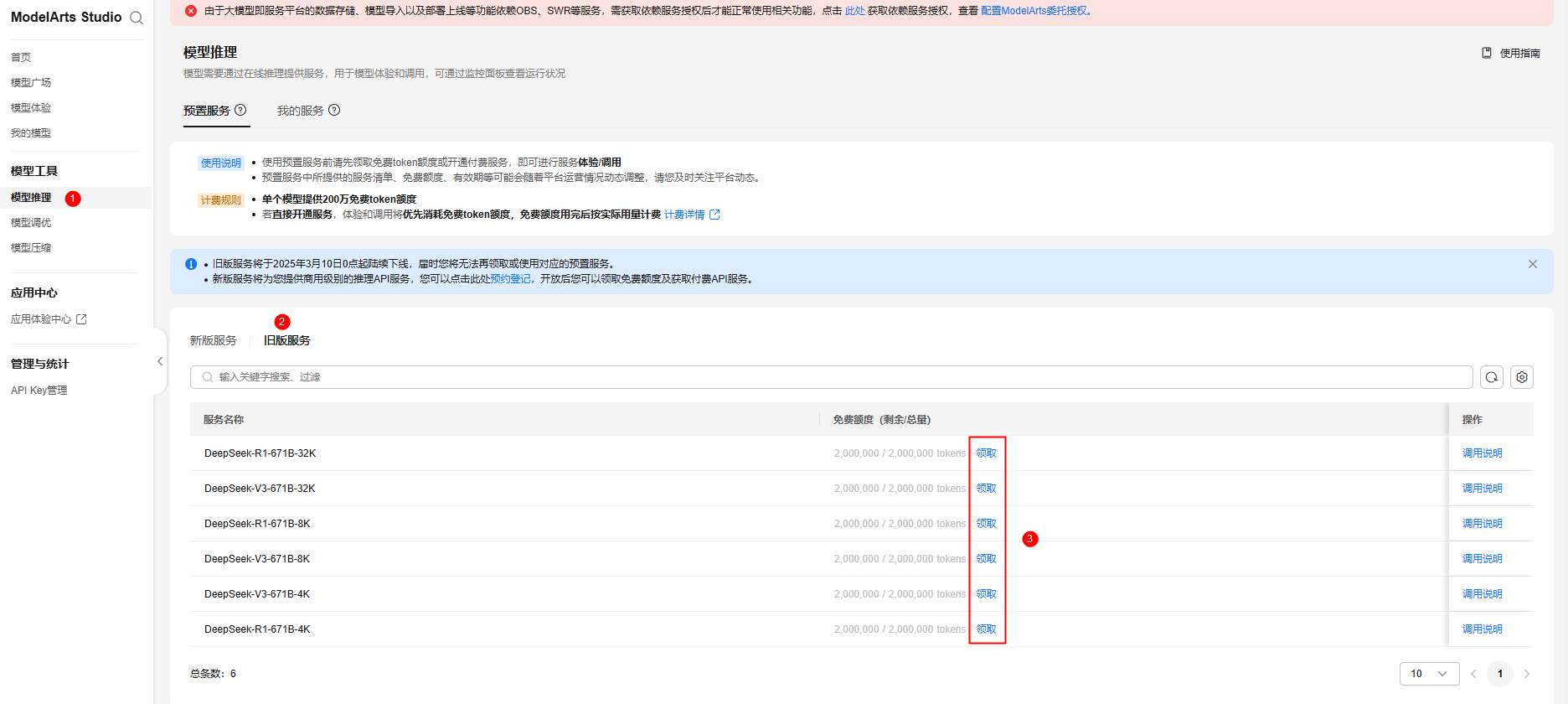Image resolution: width=1568 pixels, height=704 pixels.
Task: Open the help icon next to 我的服务
Action: pyautogui.click(x=334, y=110)
